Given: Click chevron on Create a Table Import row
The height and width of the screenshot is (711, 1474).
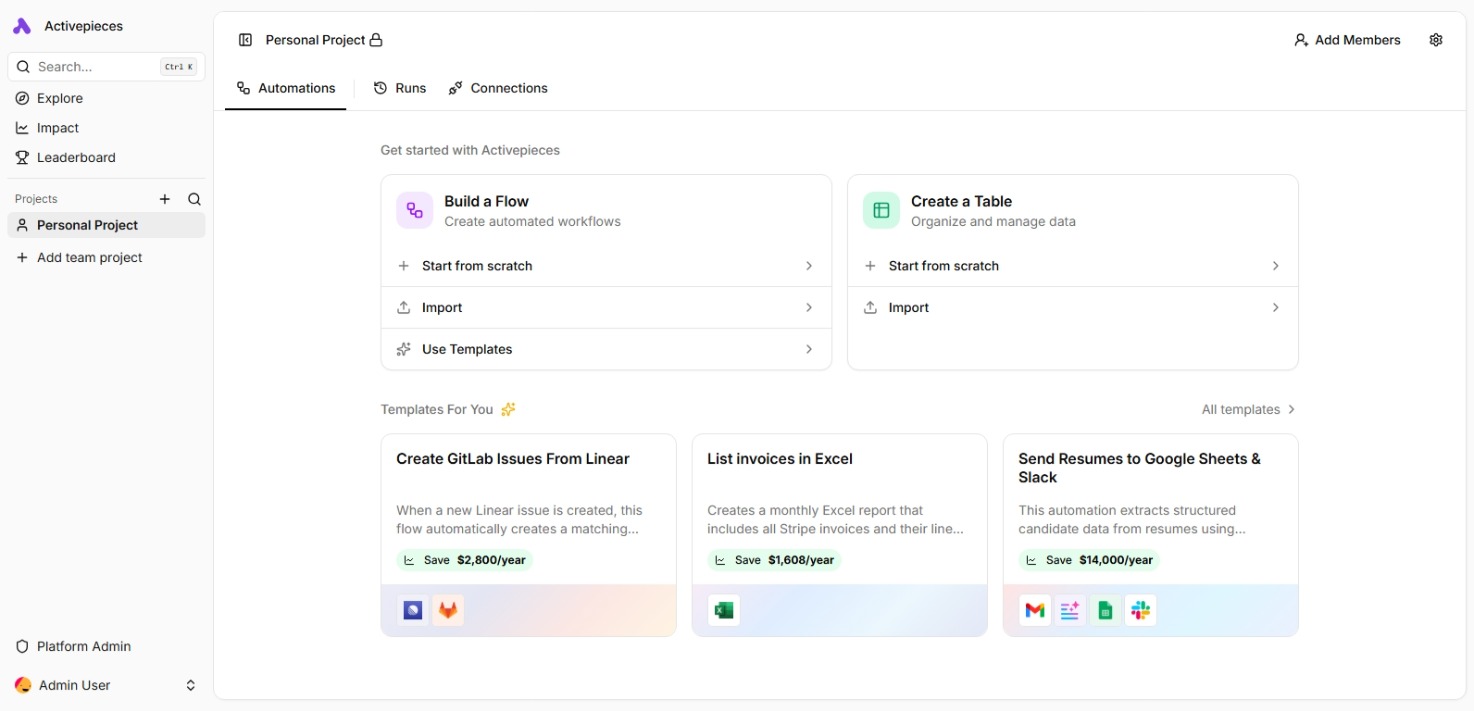Looking at the screenshot, I should point(1275,308).
